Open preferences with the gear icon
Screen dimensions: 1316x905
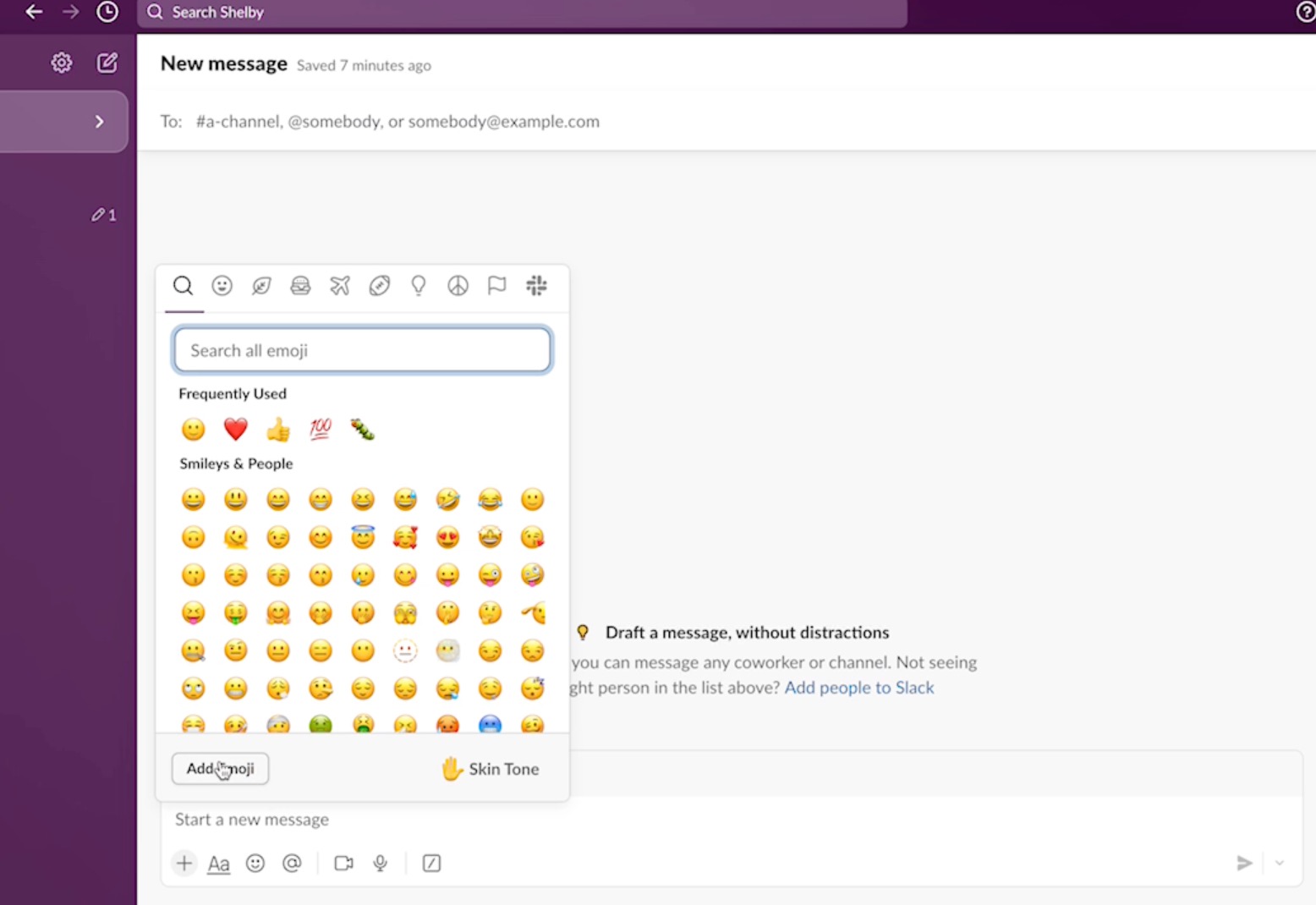coord(61,63)
